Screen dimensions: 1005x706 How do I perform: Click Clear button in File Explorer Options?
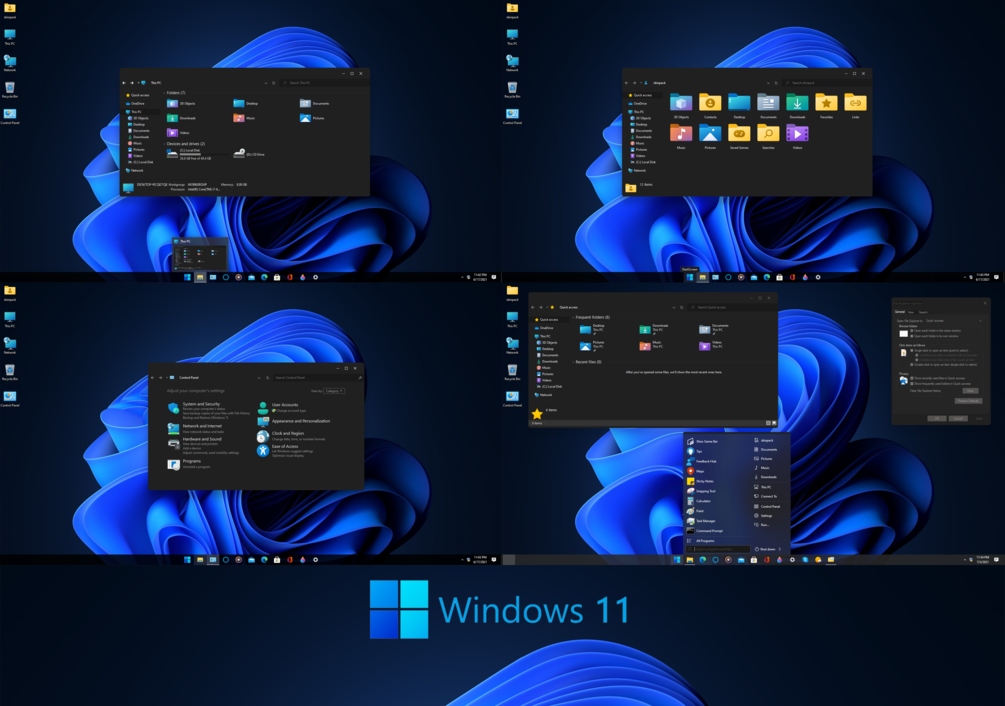[970, 391]
